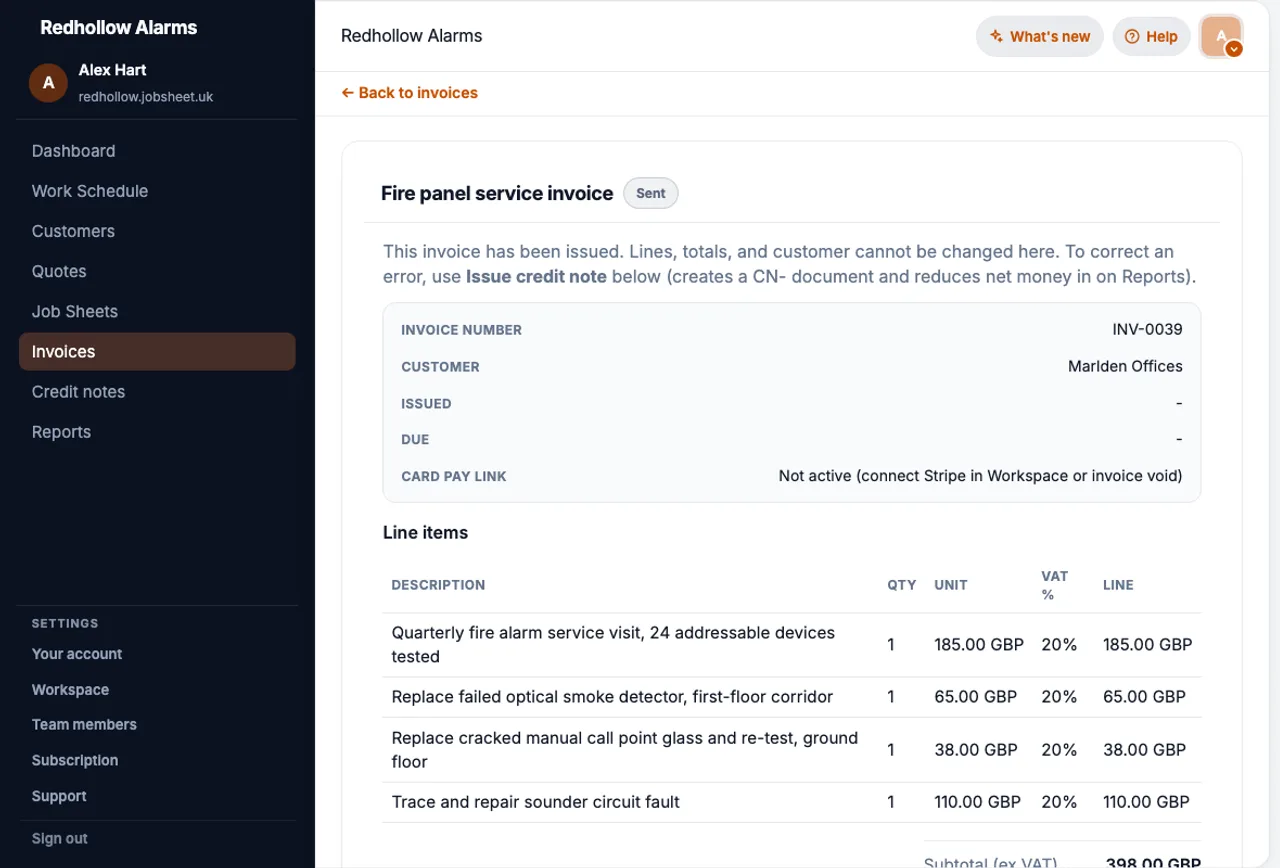
Task: Click Sign out
Action: click(x=60, y=839)
